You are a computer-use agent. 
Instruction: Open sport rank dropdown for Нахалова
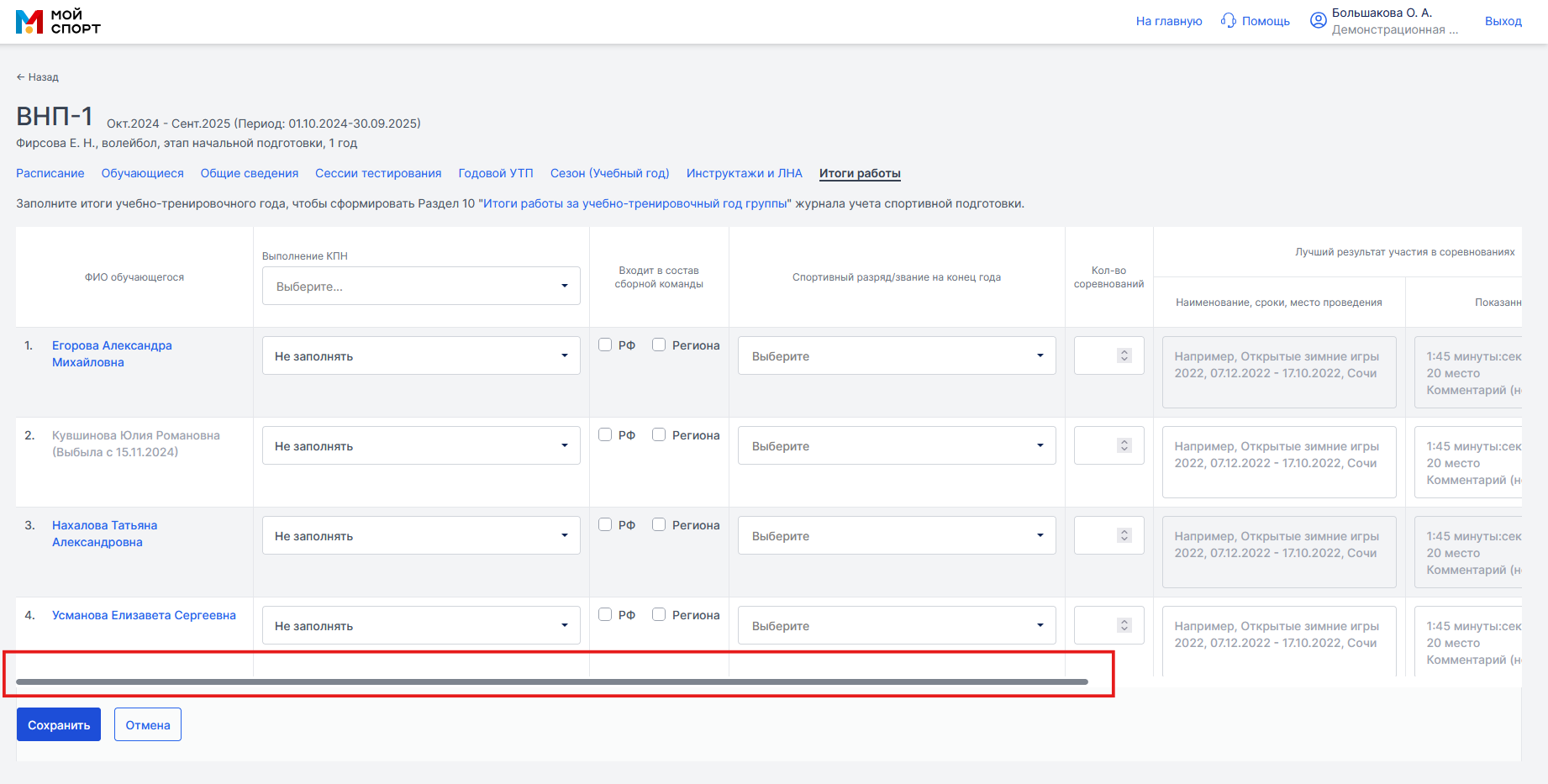(x=897, y=535)
